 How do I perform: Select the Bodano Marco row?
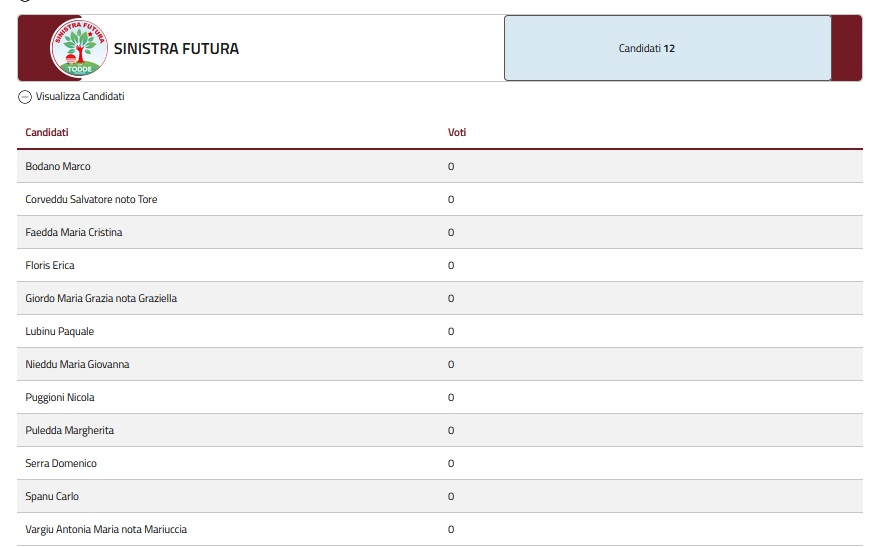(x=440, y=166)
